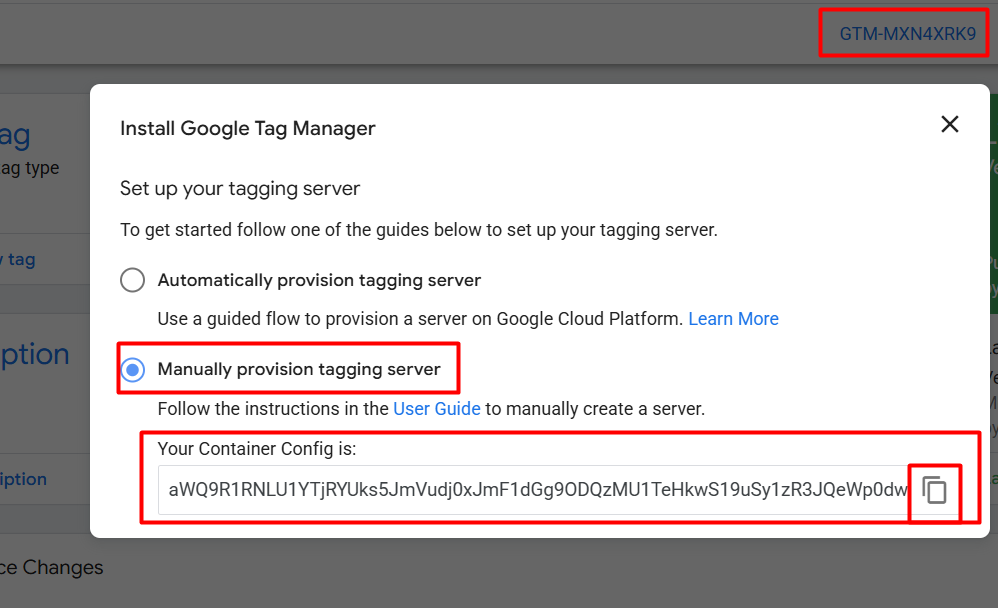Select Automatically provision tagging server option
The image size is (998, 608).
[133, 280]
